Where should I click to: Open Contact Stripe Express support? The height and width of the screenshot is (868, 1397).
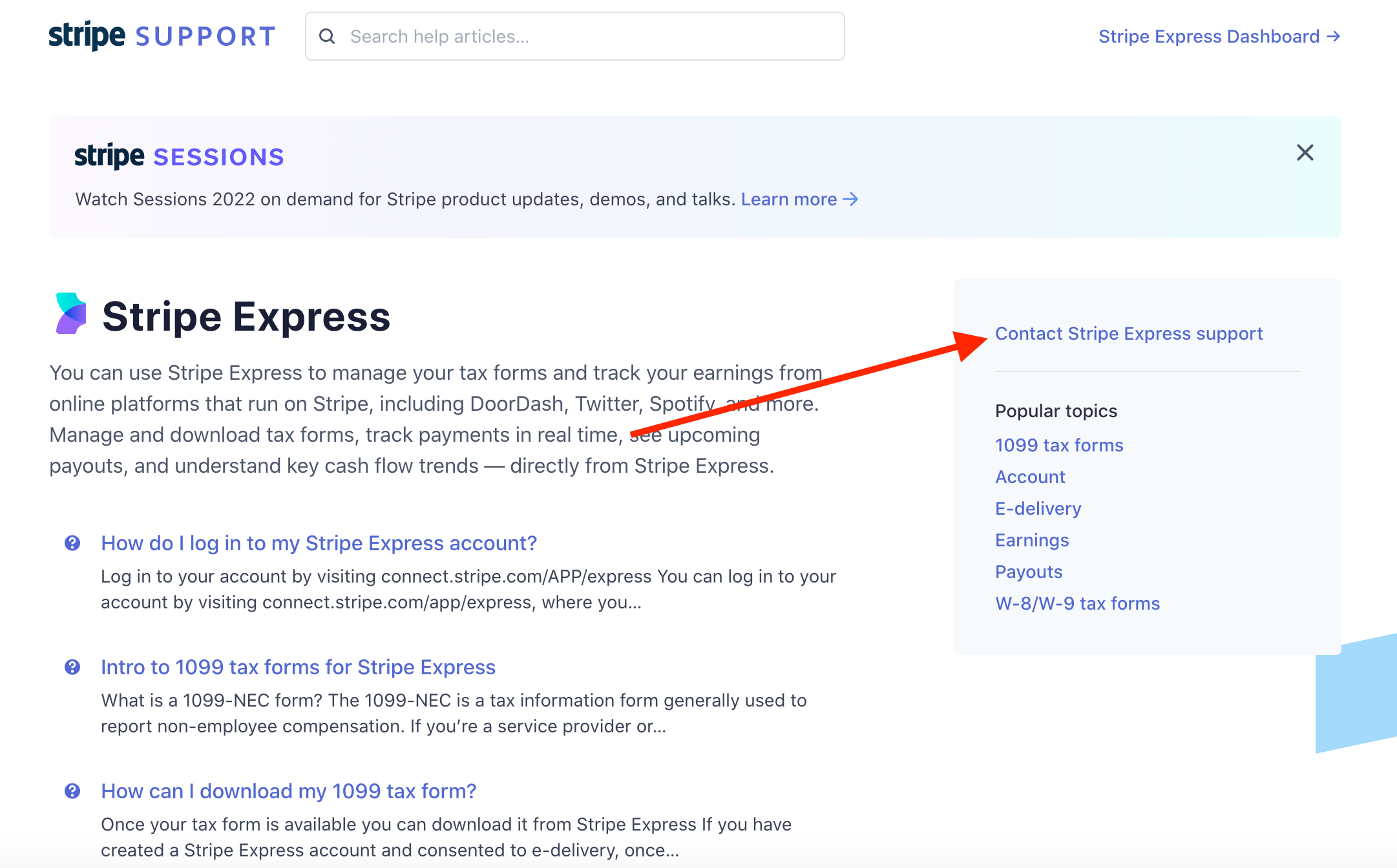[1128, 333]
